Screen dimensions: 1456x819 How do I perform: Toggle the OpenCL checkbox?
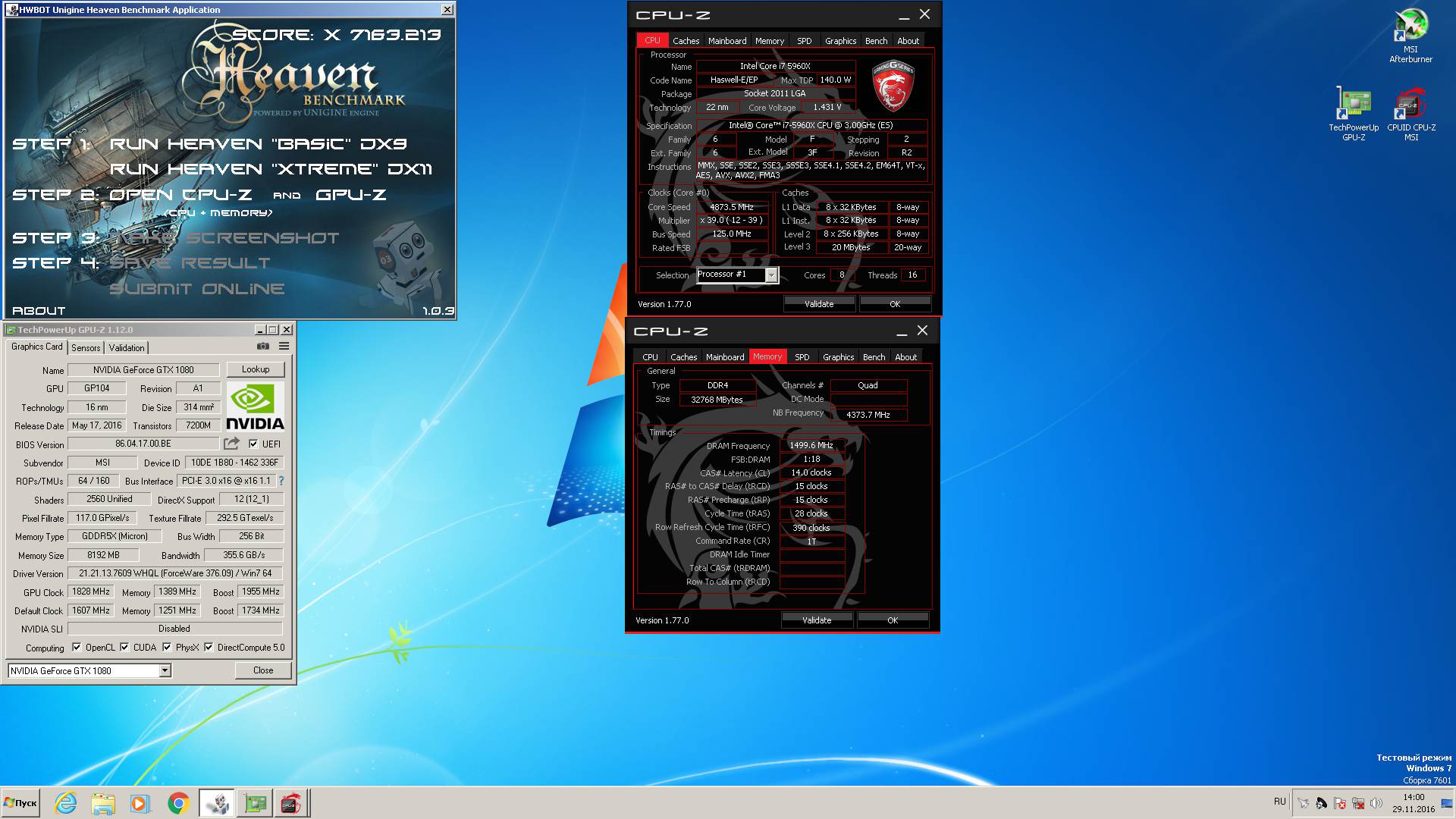(x=77, y=647)
